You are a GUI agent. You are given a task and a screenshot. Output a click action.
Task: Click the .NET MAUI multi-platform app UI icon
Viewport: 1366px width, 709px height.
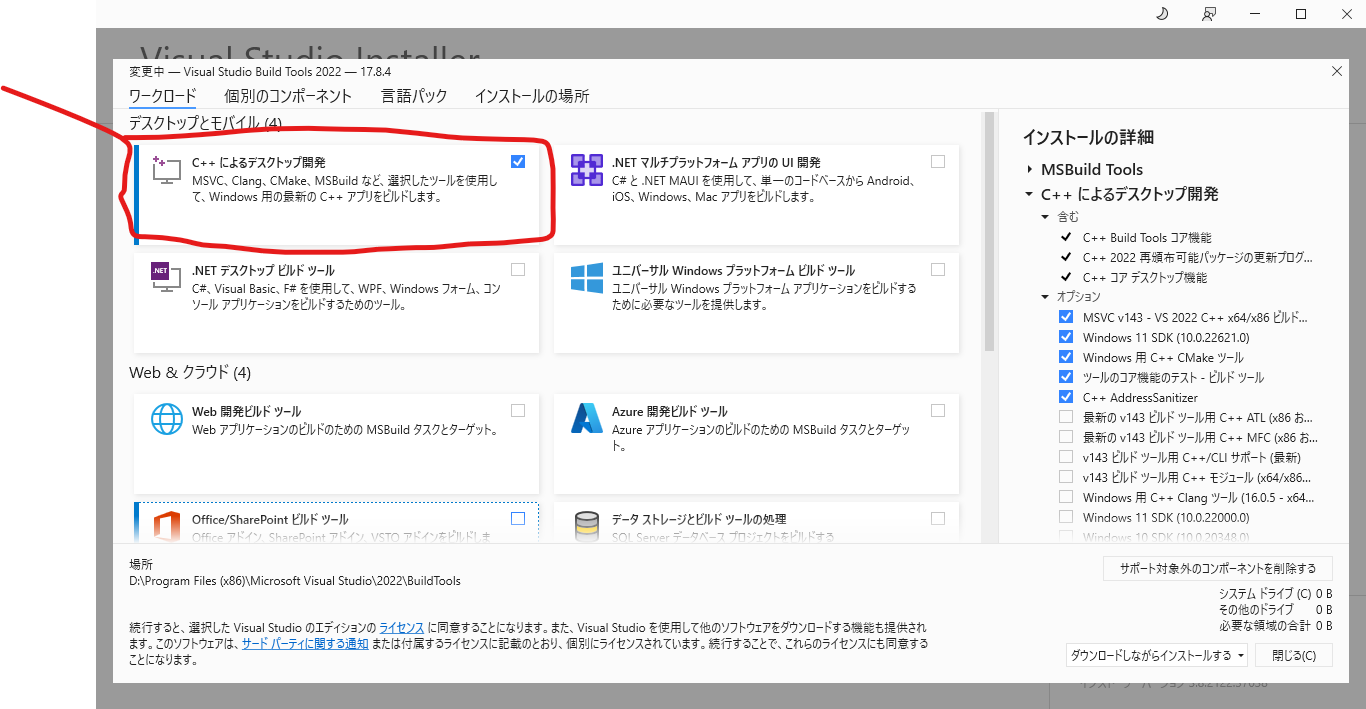[587, 170]
